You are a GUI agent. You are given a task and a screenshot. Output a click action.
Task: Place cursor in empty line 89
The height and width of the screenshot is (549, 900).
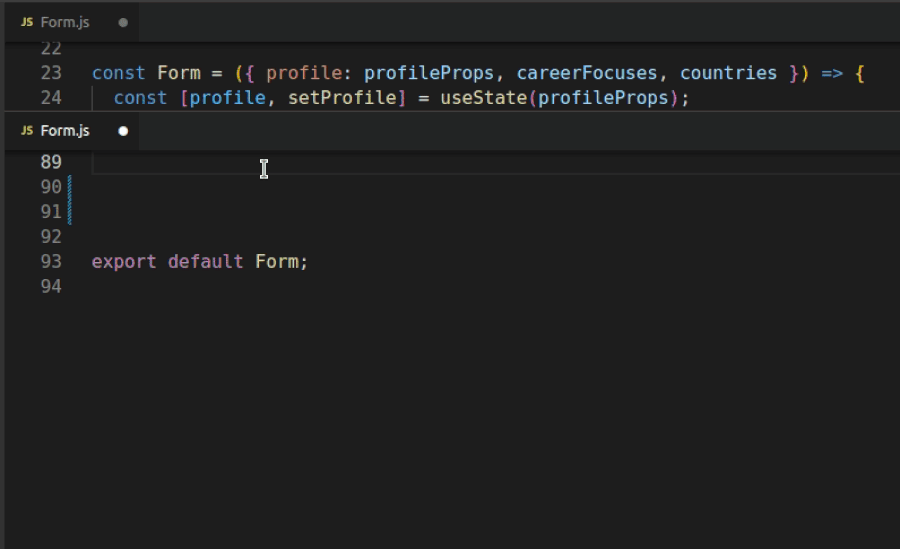(x=495, y=163)
